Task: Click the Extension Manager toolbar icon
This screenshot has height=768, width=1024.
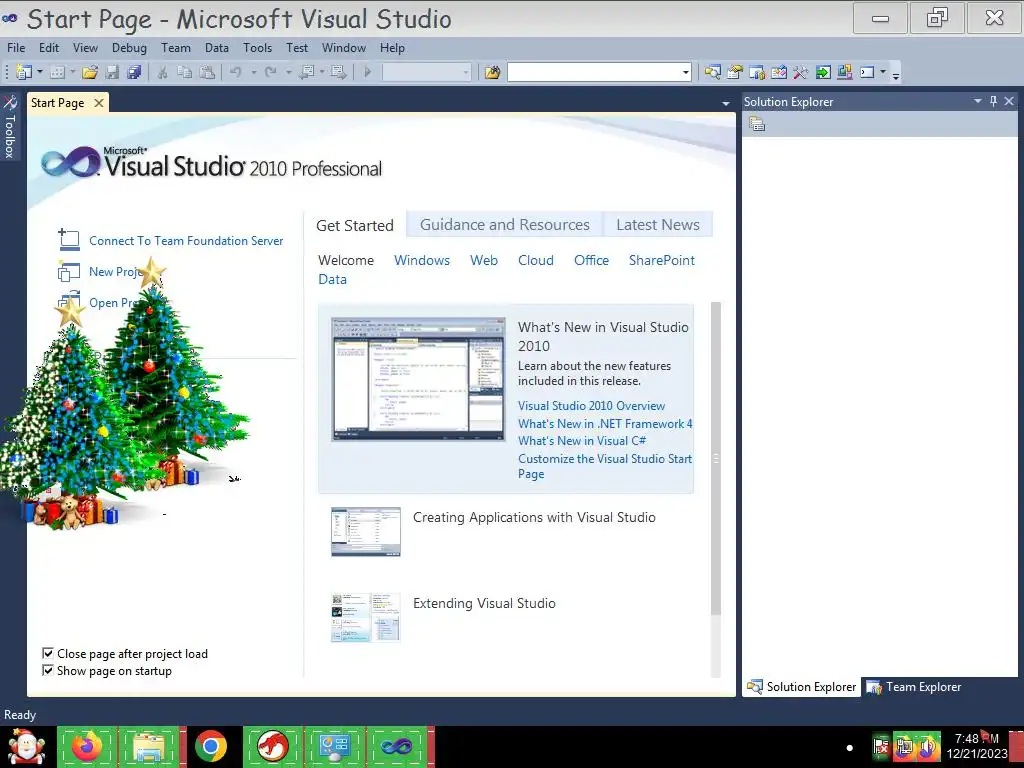Action: [x=844, y=72]
